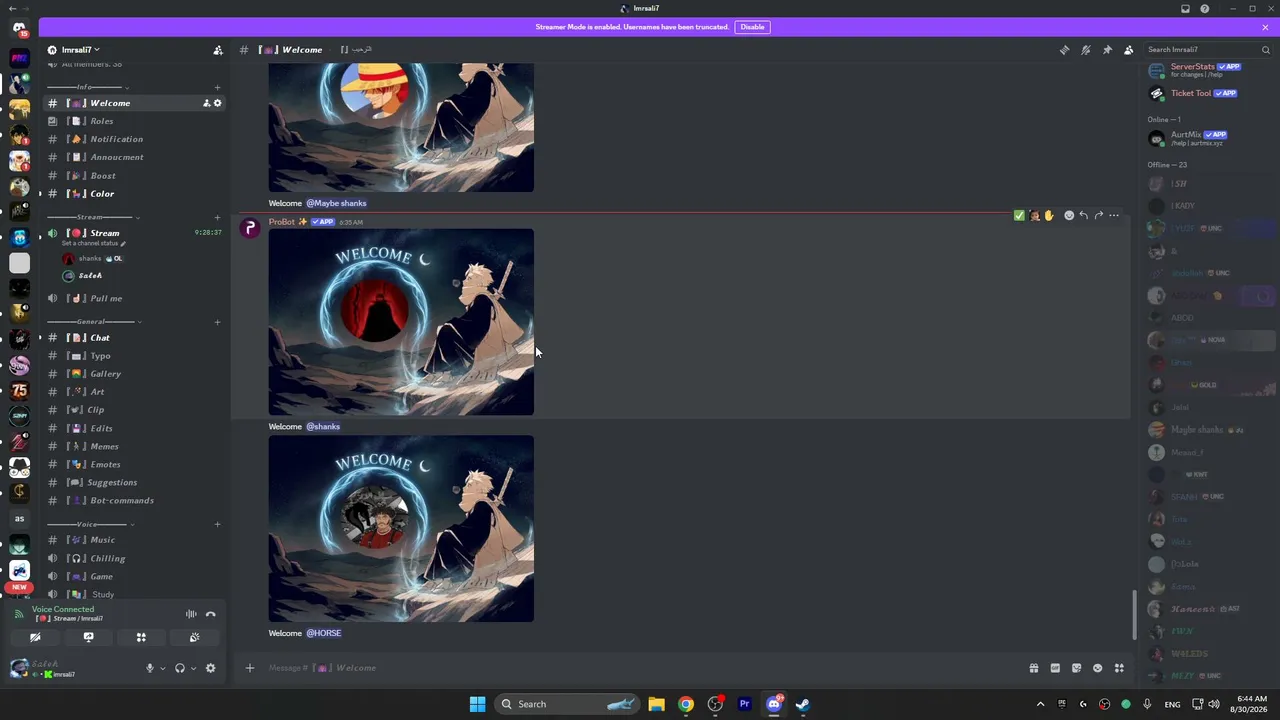Open the welcome image above @shanks
The height and width of the screenshot is (720, 1280).
click(x=401, y=322)
